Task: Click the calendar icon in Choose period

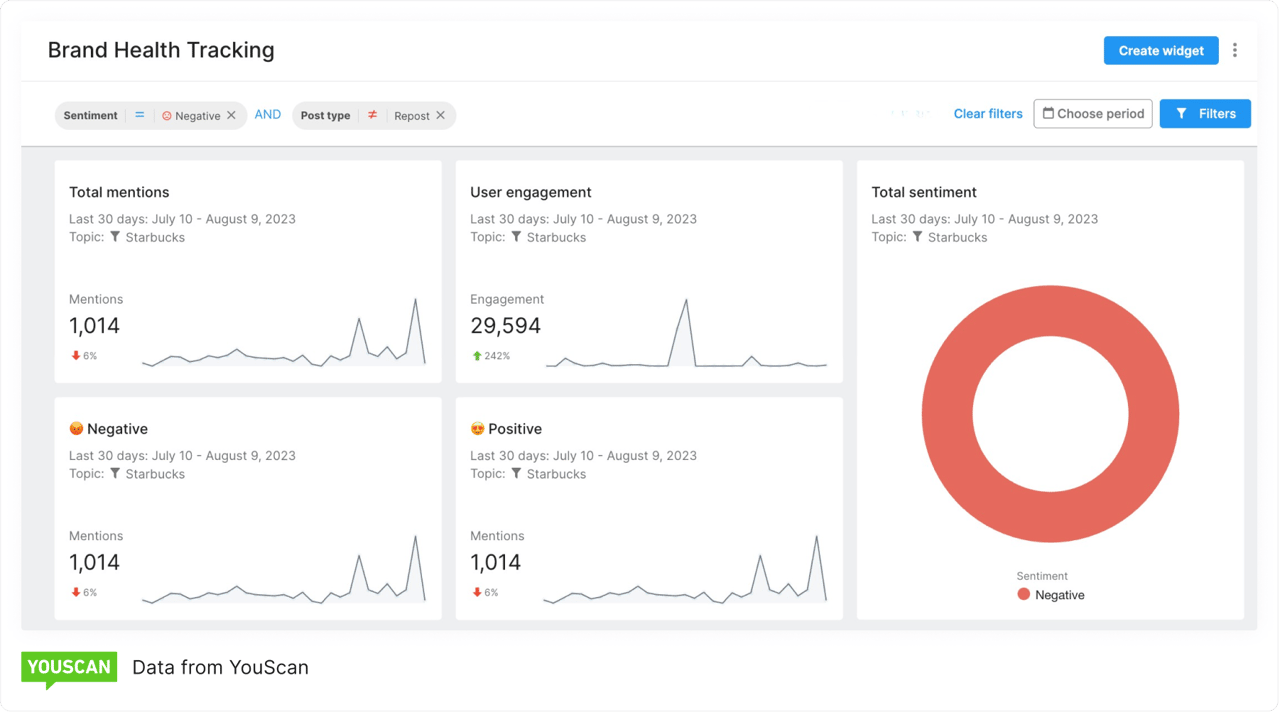Action: click(1048, 113)
